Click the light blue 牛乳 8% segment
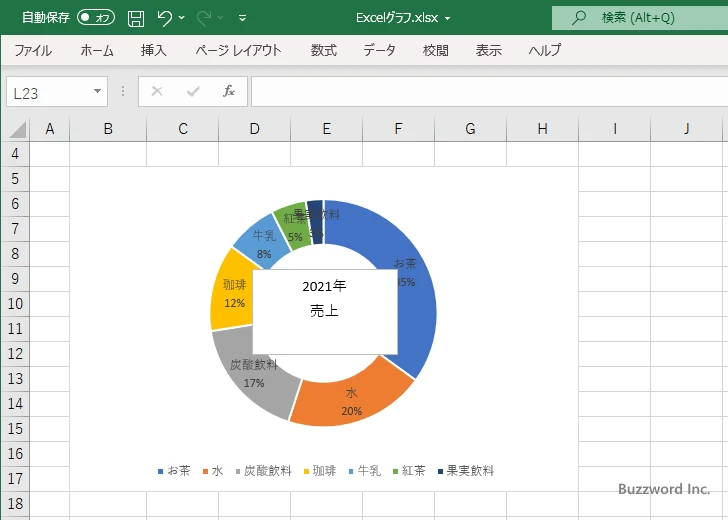This screenshot has width=728, height=520. 263,244
